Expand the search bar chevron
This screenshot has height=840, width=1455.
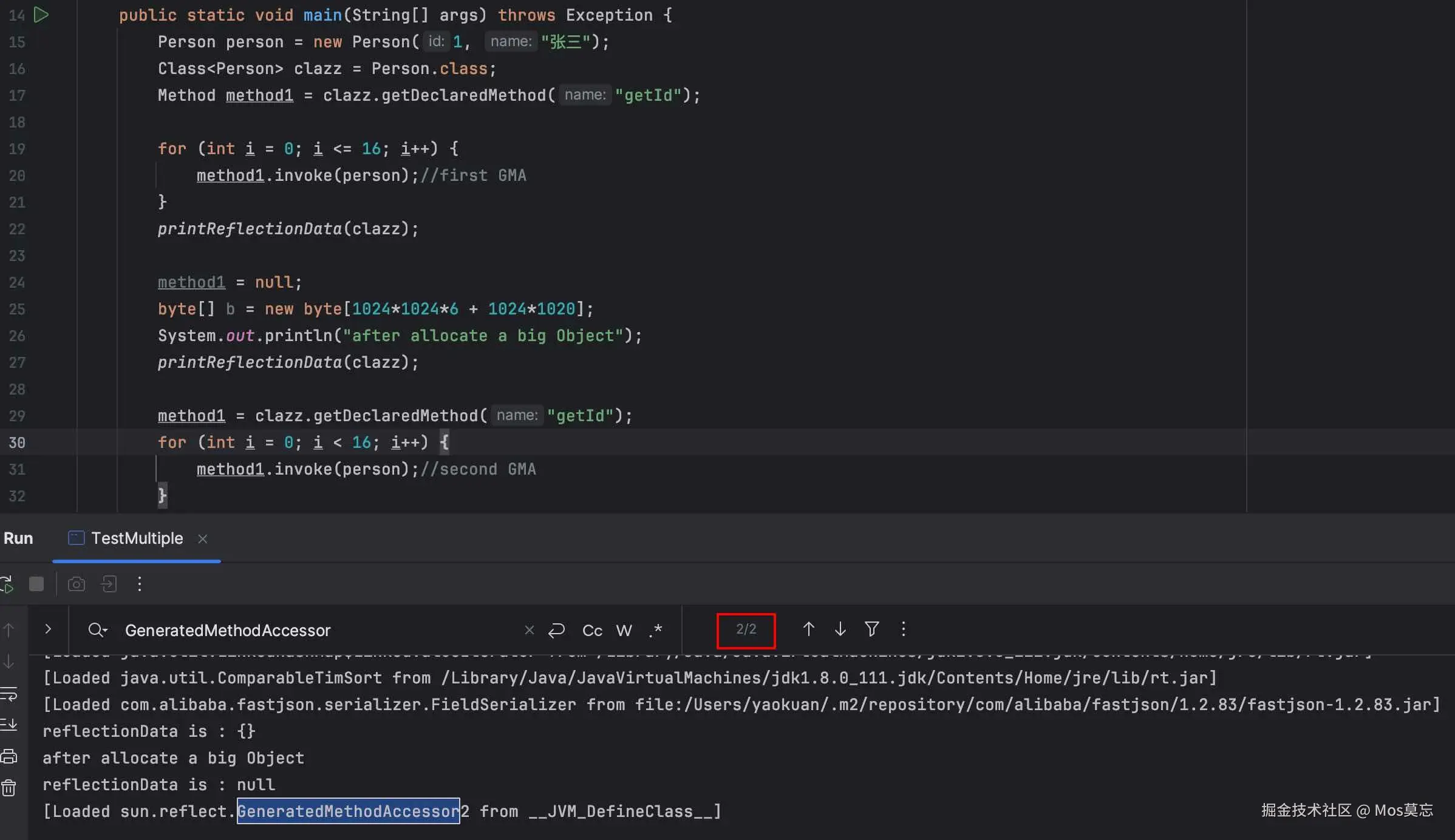pos(48,629)
